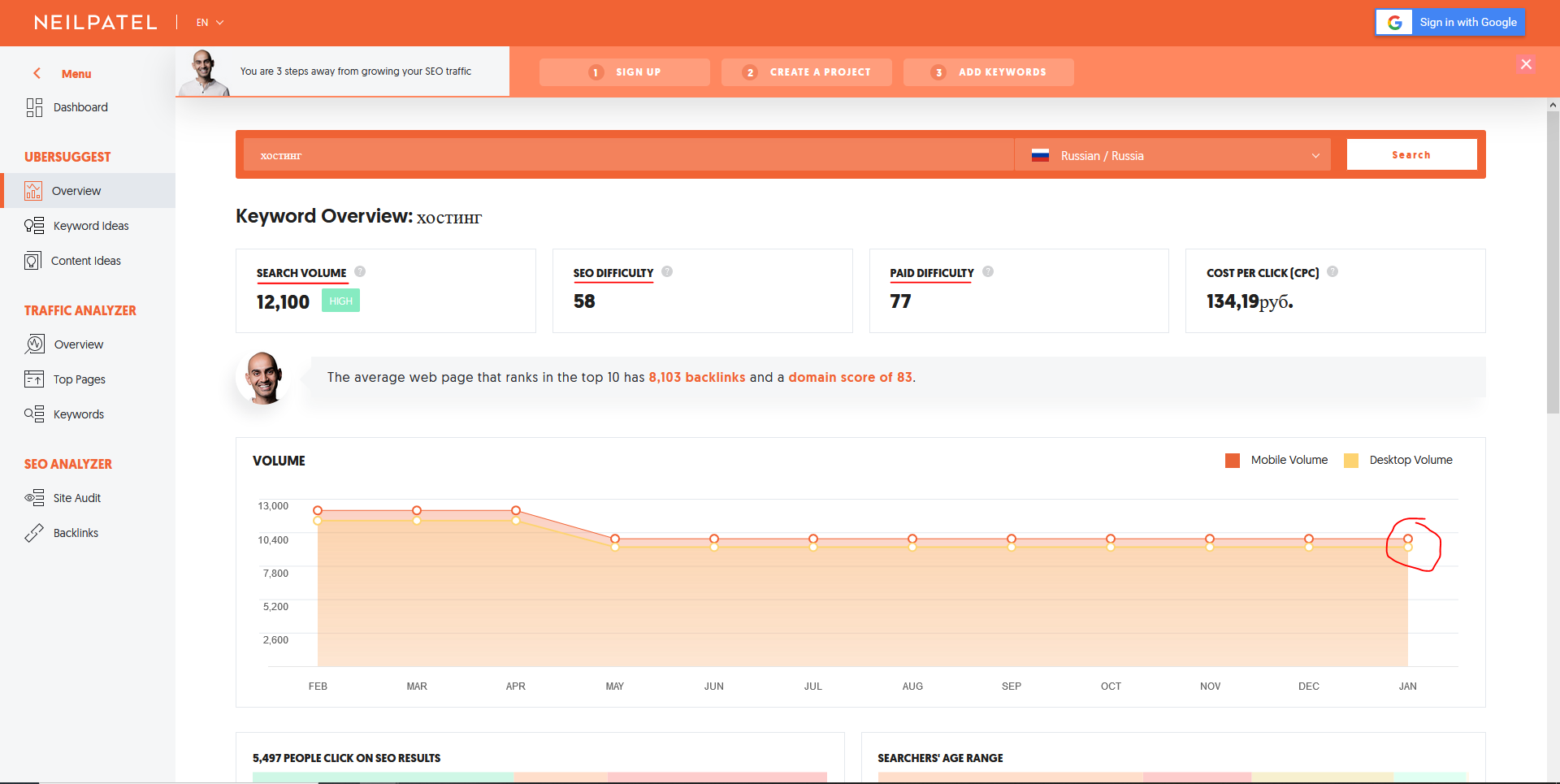Open the Backlinks tool
The width and height of the screenshot is (1560, 784).
[x=76, y=533]
